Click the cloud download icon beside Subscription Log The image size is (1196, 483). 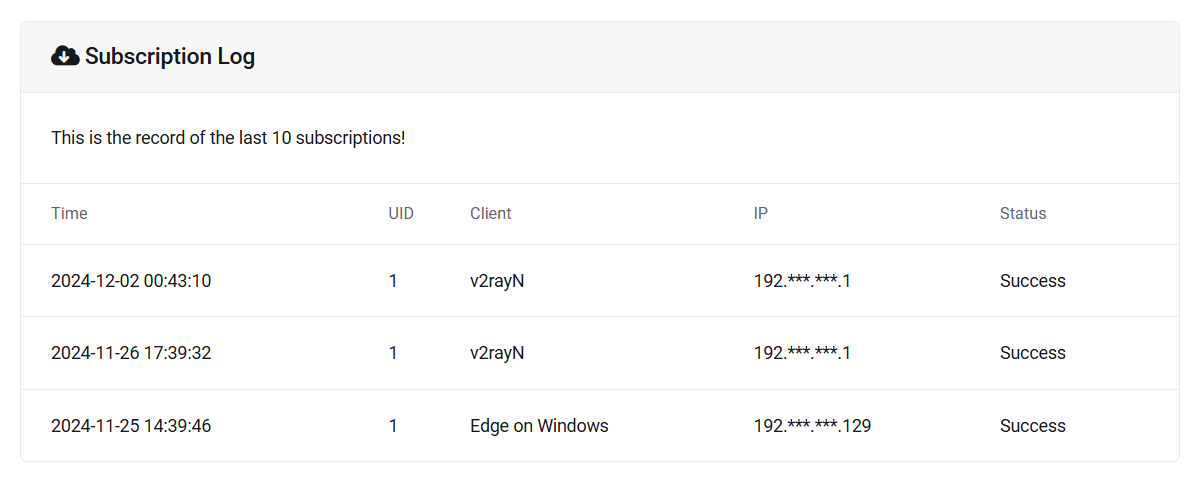click(x=65, y=56)
